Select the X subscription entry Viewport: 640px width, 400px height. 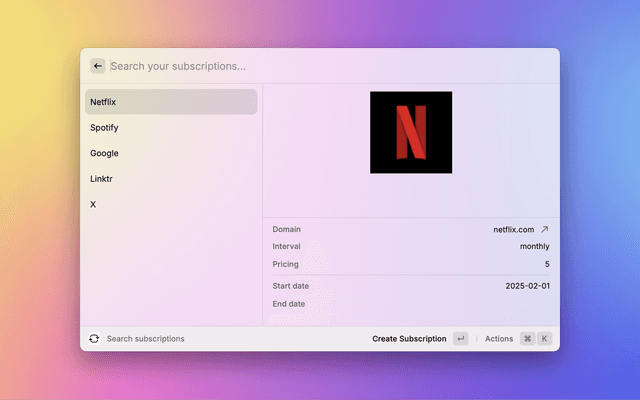[170, 204]
